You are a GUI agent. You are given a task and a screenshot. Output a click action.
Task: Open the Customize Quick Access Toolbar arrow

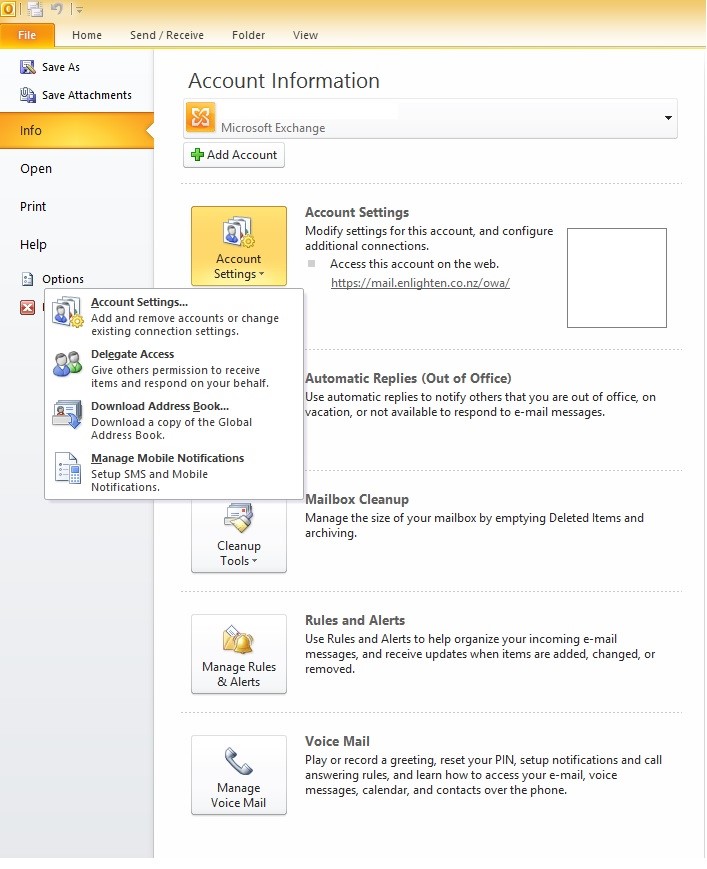pos(80,9)
